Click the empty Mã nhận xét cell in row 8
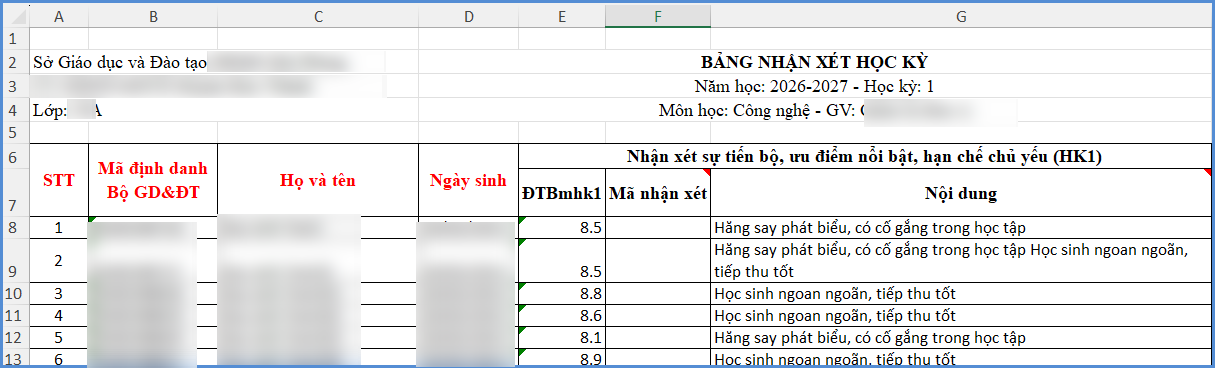Screen dimensions: 1215x368 (657, 227)
